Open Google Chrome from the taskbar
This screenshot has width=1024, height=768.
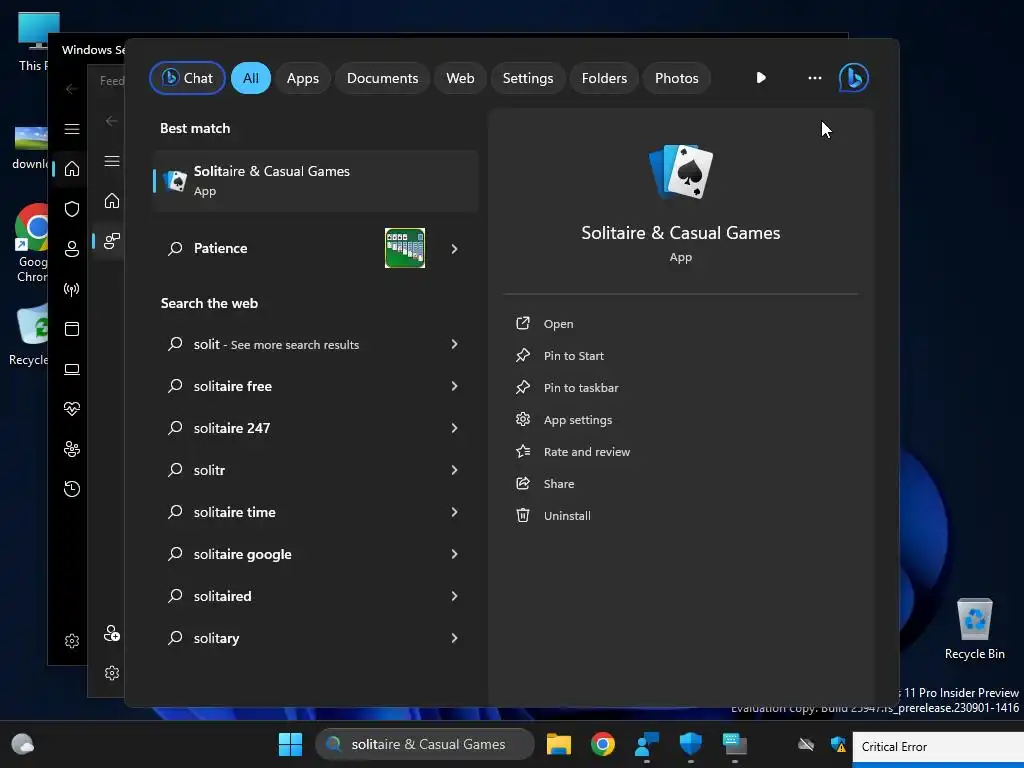(602, 744)
